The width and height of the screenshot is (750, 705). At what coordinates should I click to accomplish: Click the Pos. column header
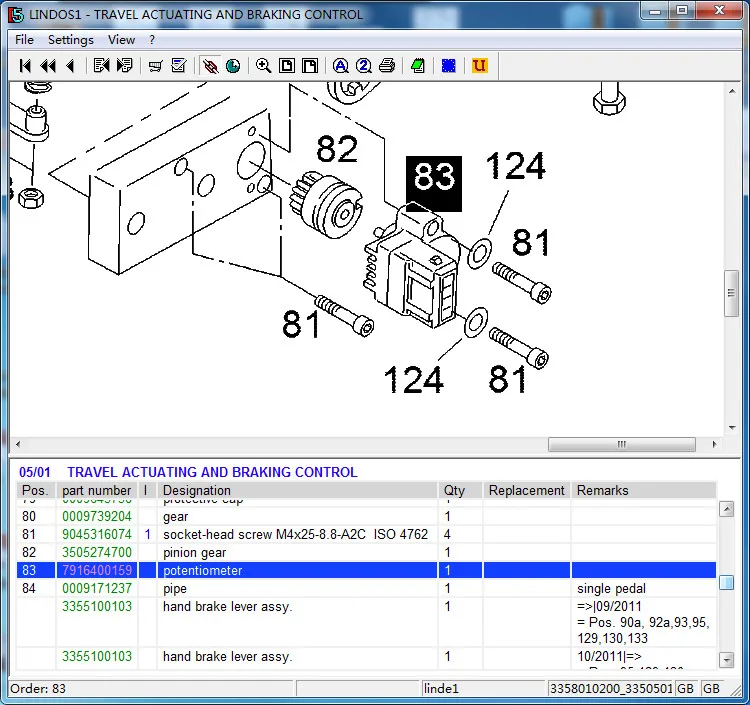pos(35,490)
